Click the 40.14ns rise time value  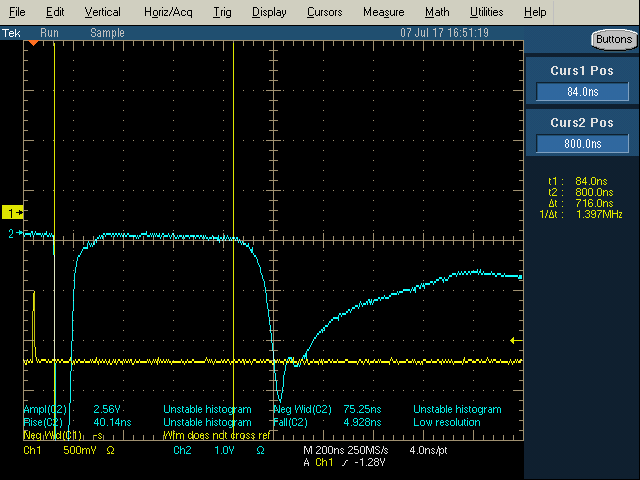coord(112,422)
